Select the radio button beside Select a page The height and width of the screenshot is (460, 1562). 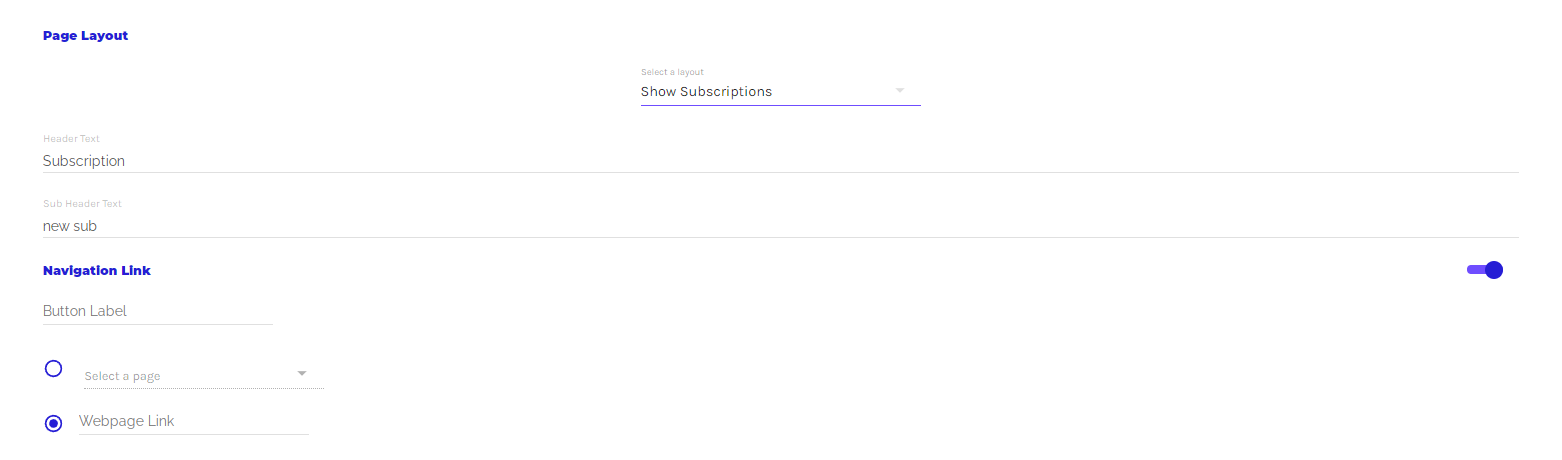[54, 369]
